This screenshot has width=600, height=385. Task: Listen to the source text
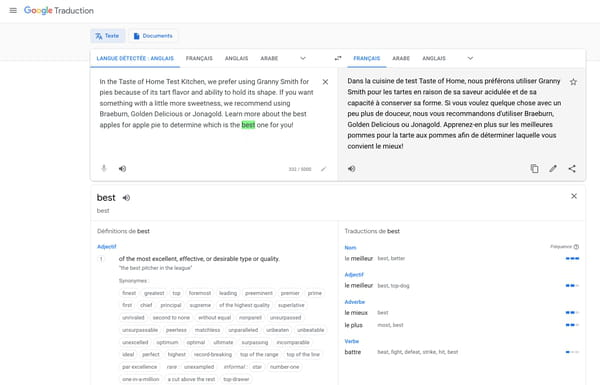point(122,168)
